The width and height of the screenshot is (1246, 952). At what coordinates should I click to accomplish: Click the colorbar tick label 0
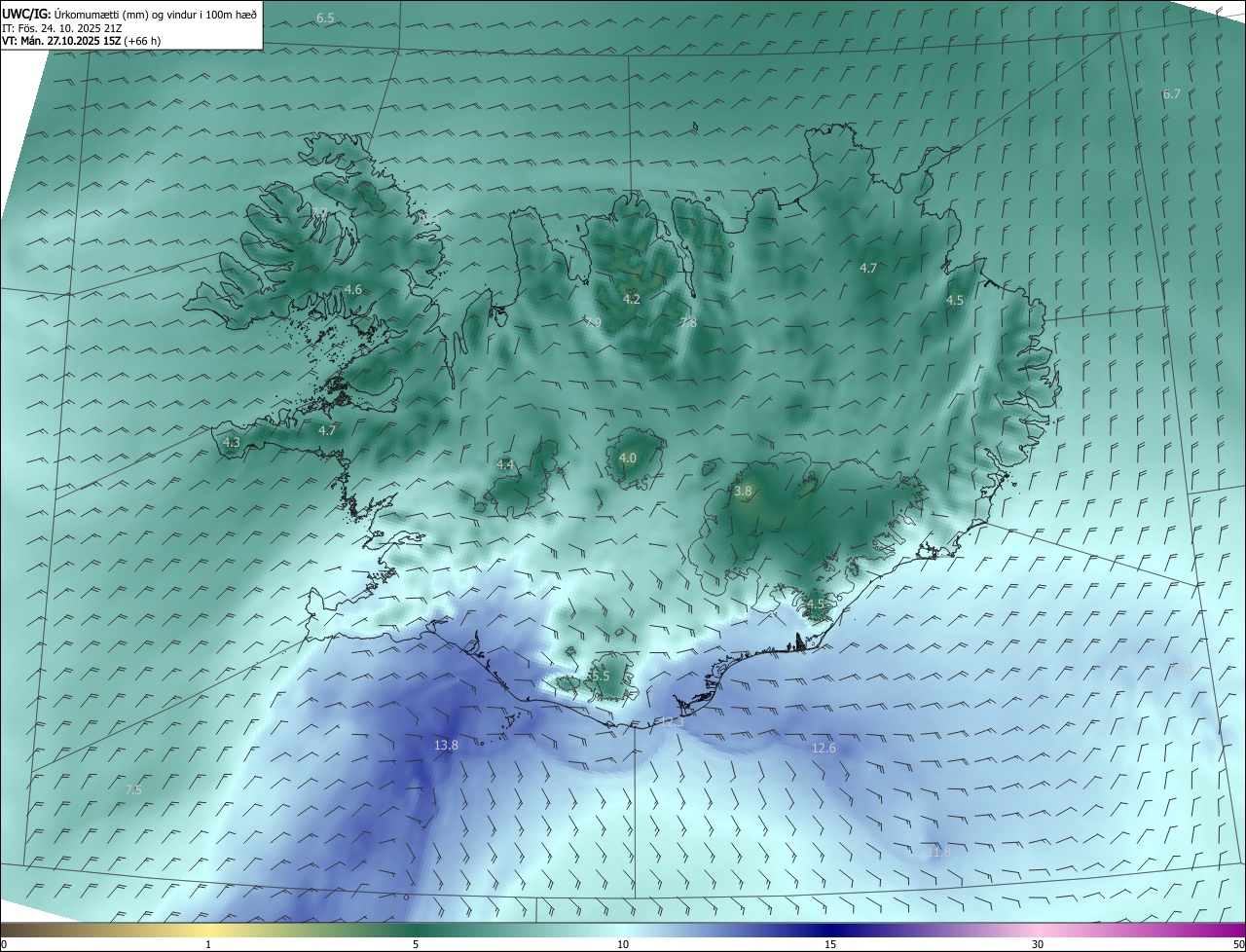pos(4,944)
